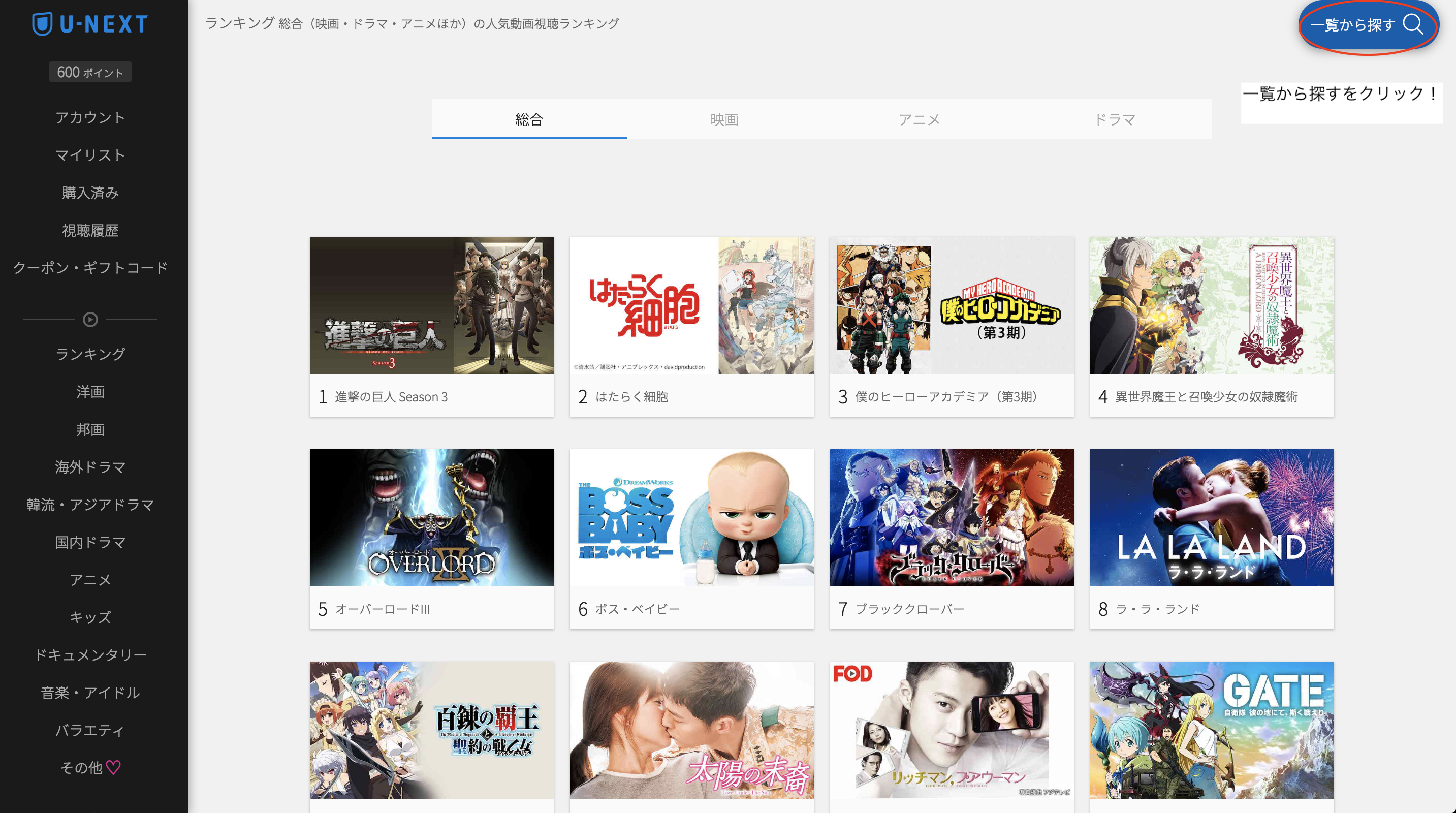Image resolution: width=1456 pixels, height=813 pixels.
Task: Select 韓流・アジアドラマ in sidebar
Action: point(90,504)
